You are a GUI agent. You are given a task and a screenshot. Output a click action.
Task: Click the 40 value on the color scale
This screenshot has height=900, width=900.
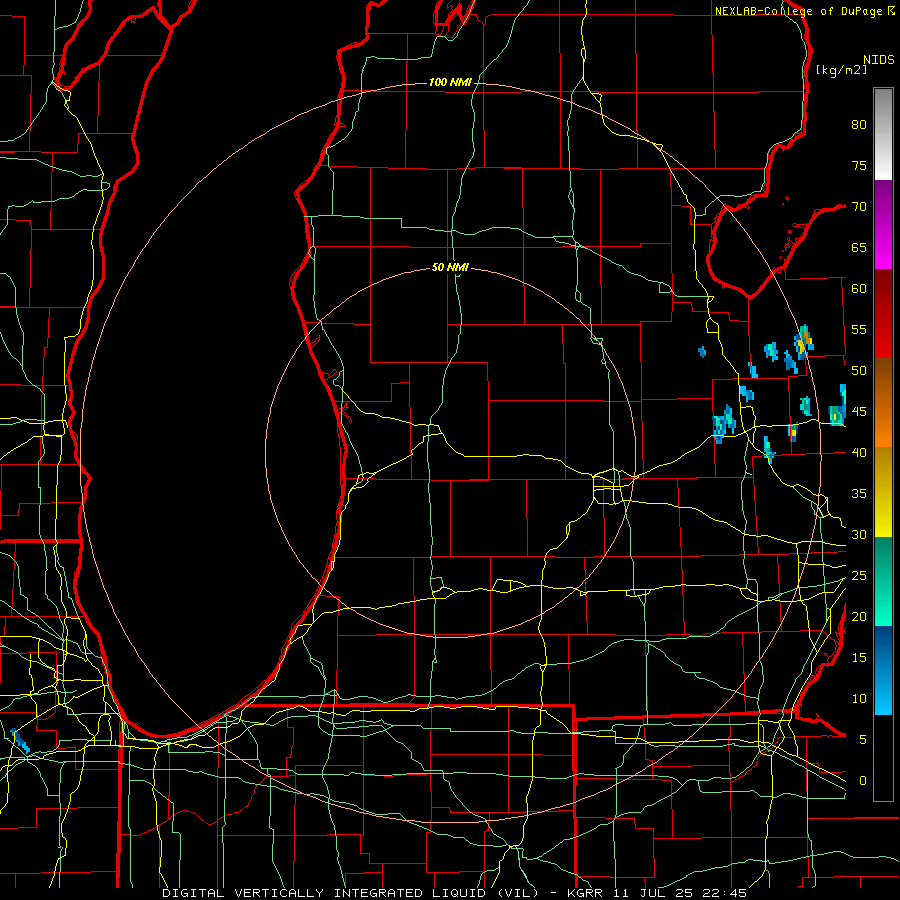[859, 452]
